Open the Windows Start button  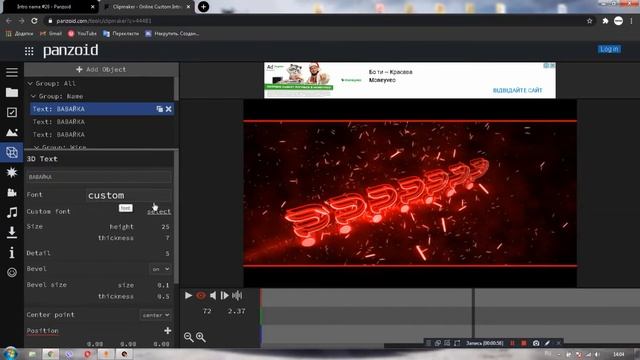(x=10, y=353)
